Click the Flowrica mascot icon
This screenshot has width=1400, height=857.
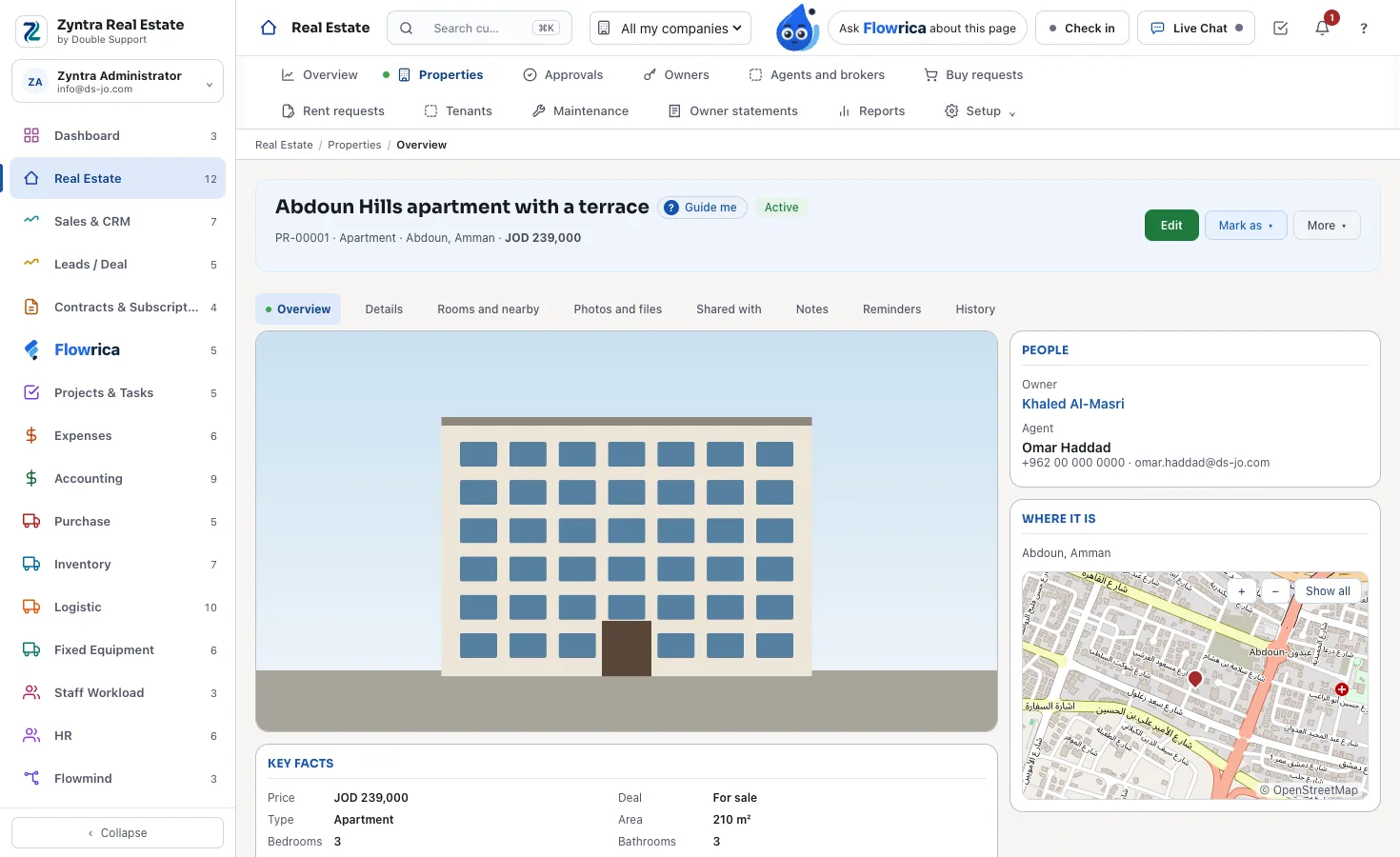tap(796, 29)
